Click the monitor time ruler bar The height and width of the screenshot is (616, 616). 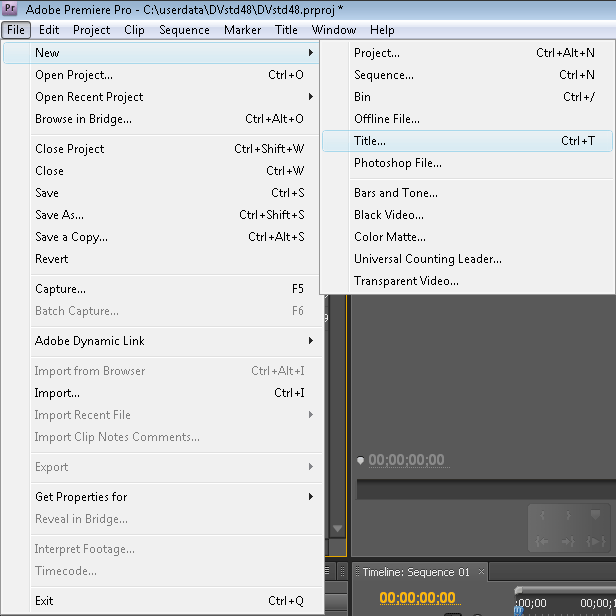[x=486, y=490]
